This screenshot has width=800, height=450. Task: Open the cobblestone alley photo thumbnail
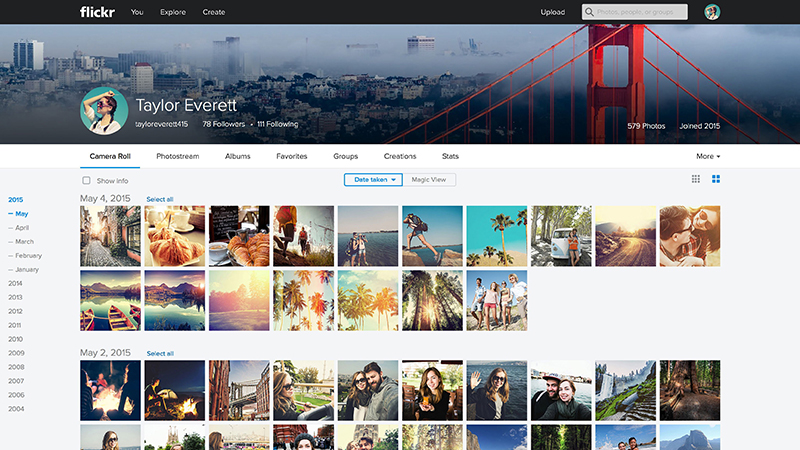pyautogui.click(x=110, y=236)
